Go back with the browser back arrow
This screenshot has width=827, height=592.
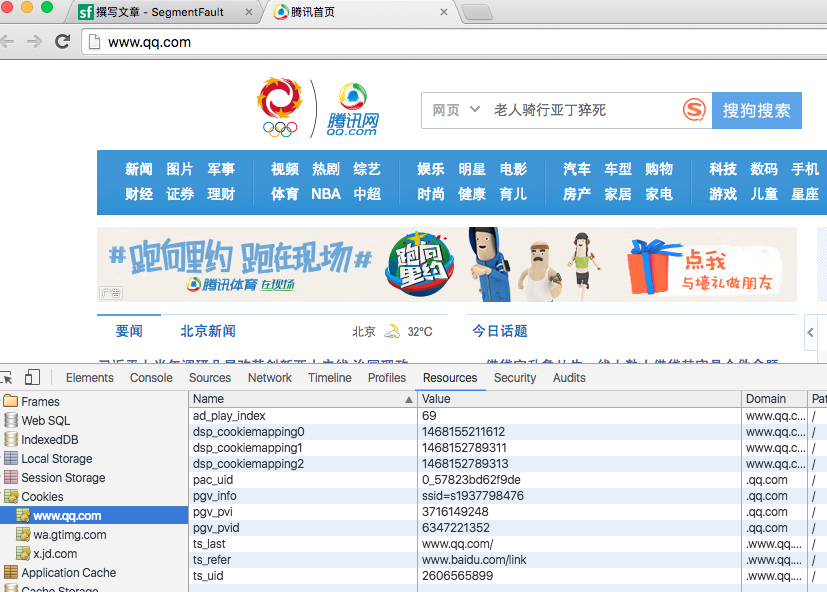click(x=7, y=42)
